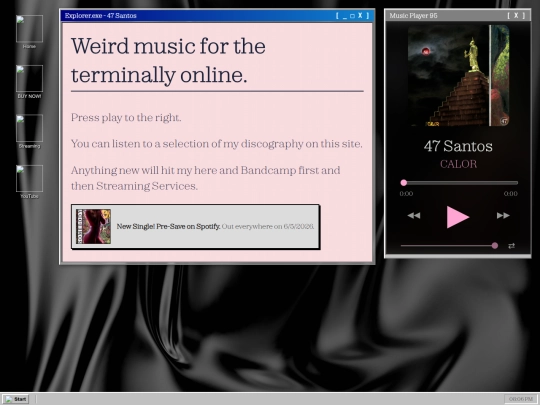Click the CALOR track title
The height and width of the screenshot is (405, 540).
point(458,164)
